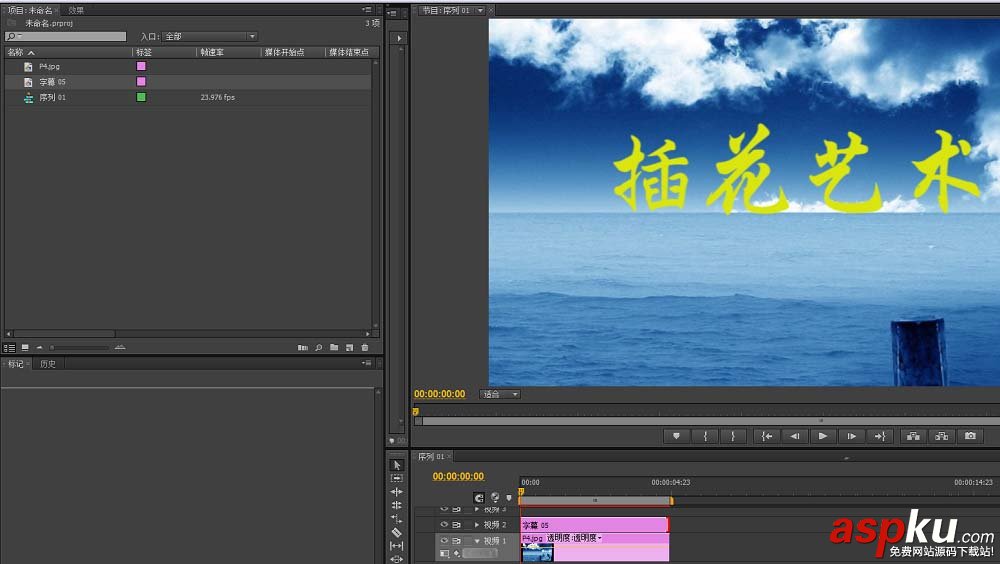Image resolution: width=1000 pixels, height=564 pixels.
Task: Click the Mark In button
Action: (x=705, y=436)
